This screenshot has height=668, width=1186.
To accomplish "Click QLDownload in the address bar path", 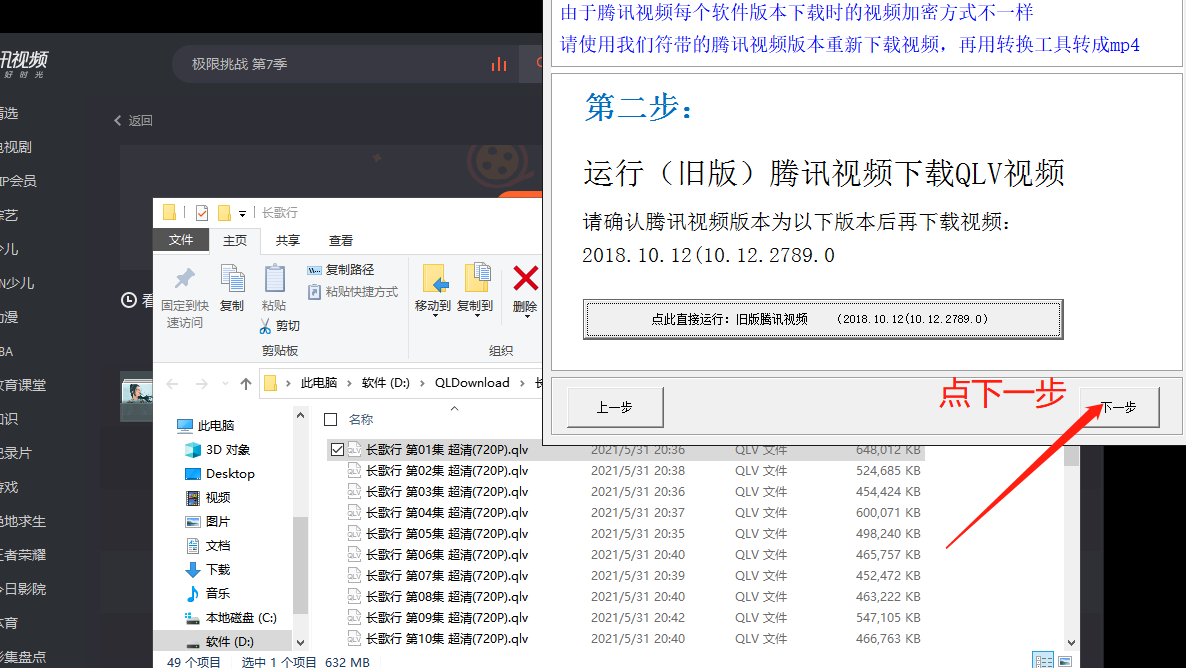I will [x=472, y=383].
